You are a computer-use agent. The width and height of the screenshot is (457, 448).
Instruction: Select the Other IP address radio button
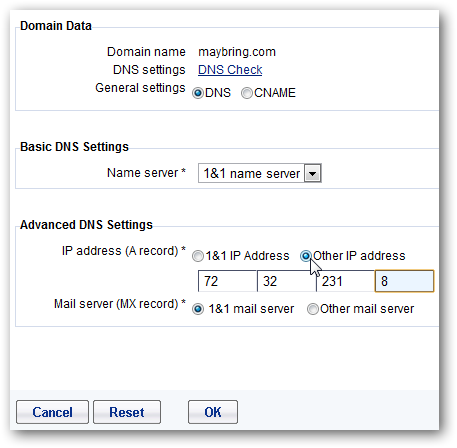coord(306,256)
